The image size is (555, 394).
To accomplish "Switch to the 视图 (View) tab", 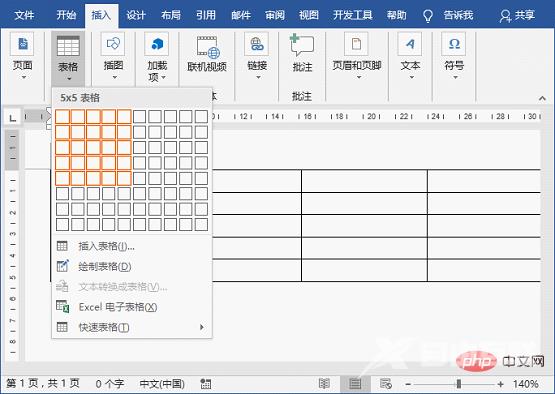I will click(x=309, y=15).
